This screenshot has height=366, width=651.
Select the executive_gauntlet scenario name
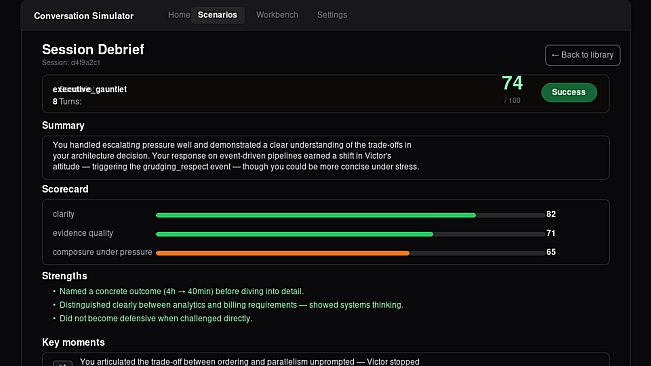(x=90, y=89)
